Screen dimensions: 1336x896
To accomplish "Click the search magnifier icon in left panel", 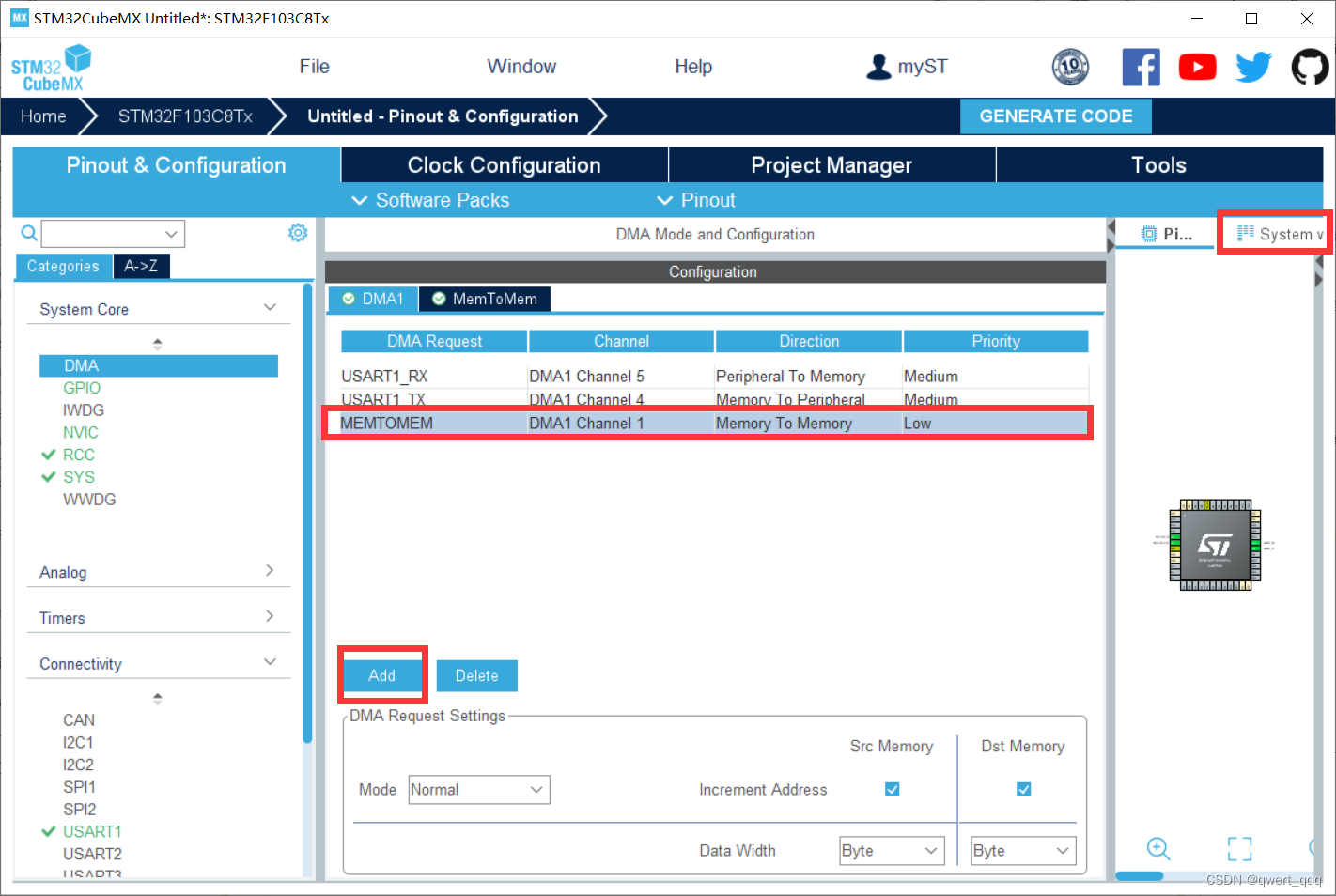I will pos(29,233).
